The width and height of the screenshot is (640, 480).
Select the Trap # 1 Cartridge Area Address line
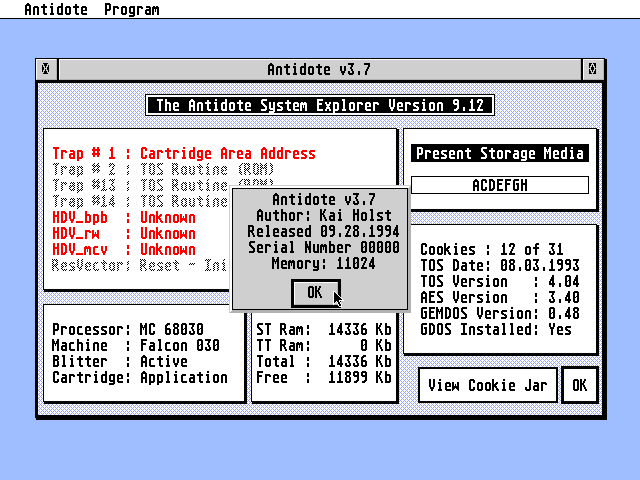coord(184,153)
